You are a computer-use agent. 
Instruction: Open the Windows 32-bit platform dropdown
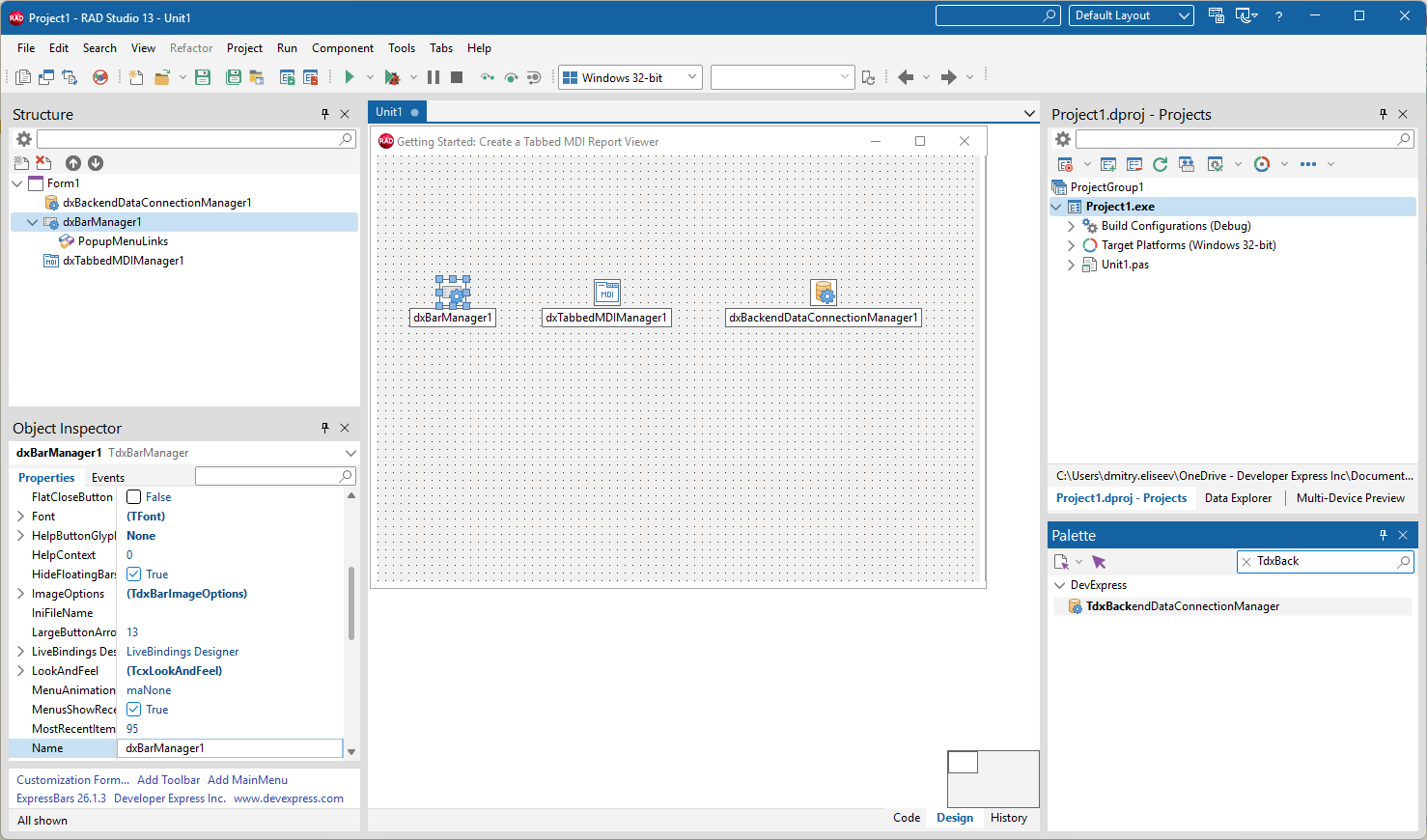630,77
